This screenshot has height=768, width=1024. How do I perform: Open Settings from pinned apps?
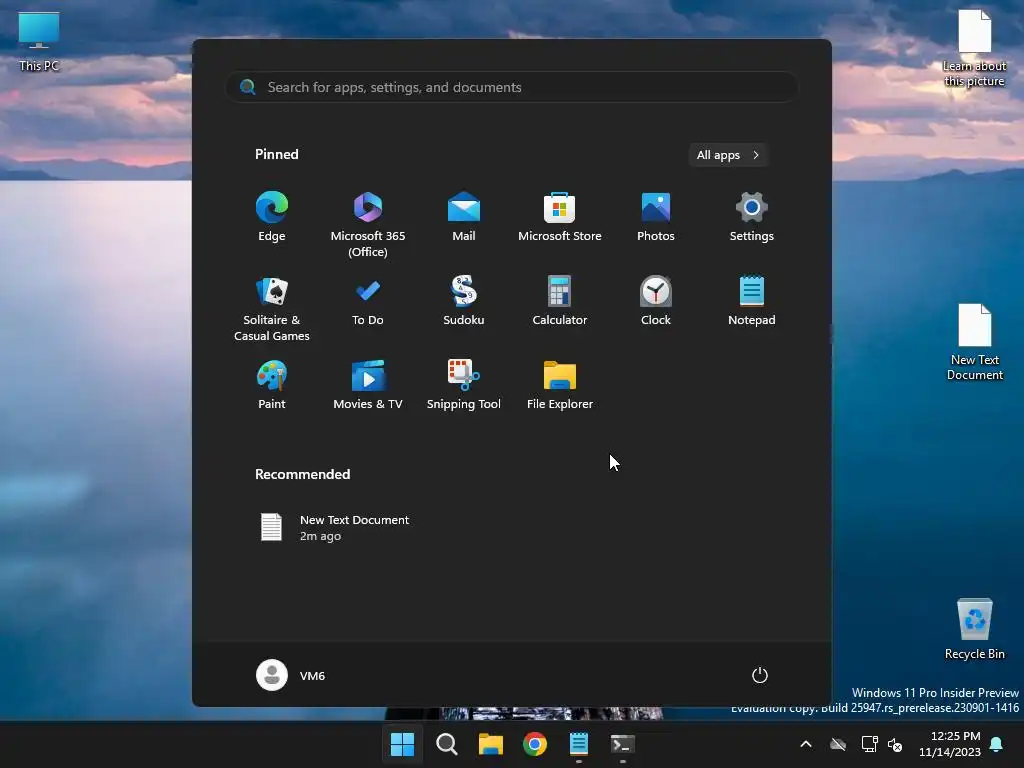[x=752, y=217]
